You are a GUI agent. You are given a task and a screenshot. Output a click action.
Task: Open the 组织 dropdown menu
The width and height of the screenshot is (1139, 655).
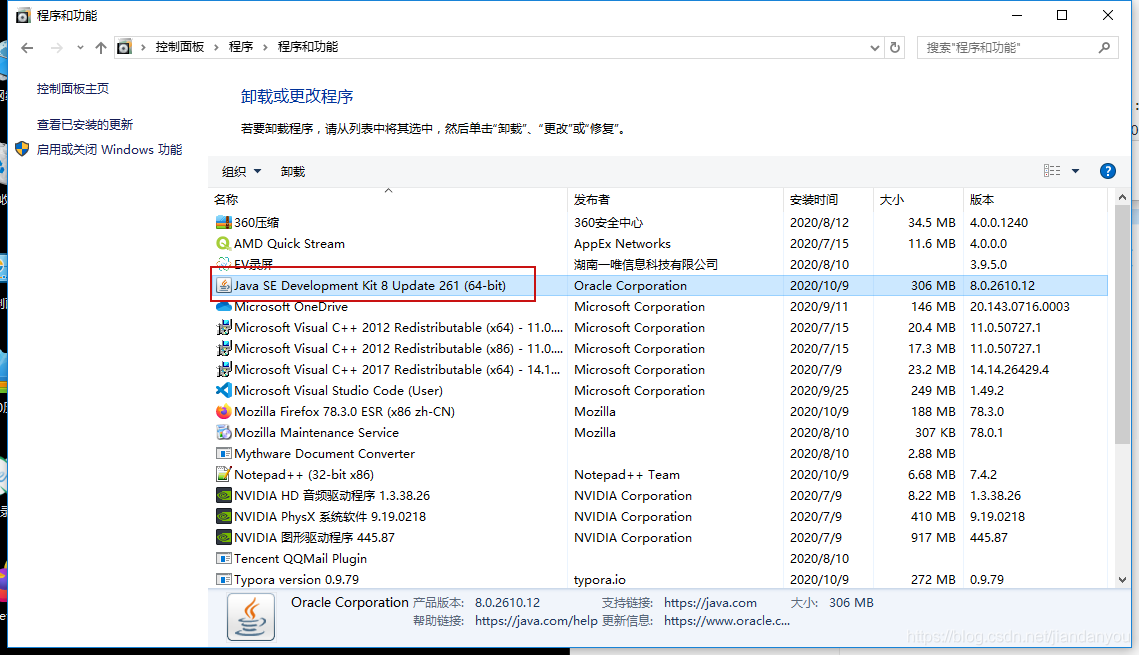coord(241,171)
